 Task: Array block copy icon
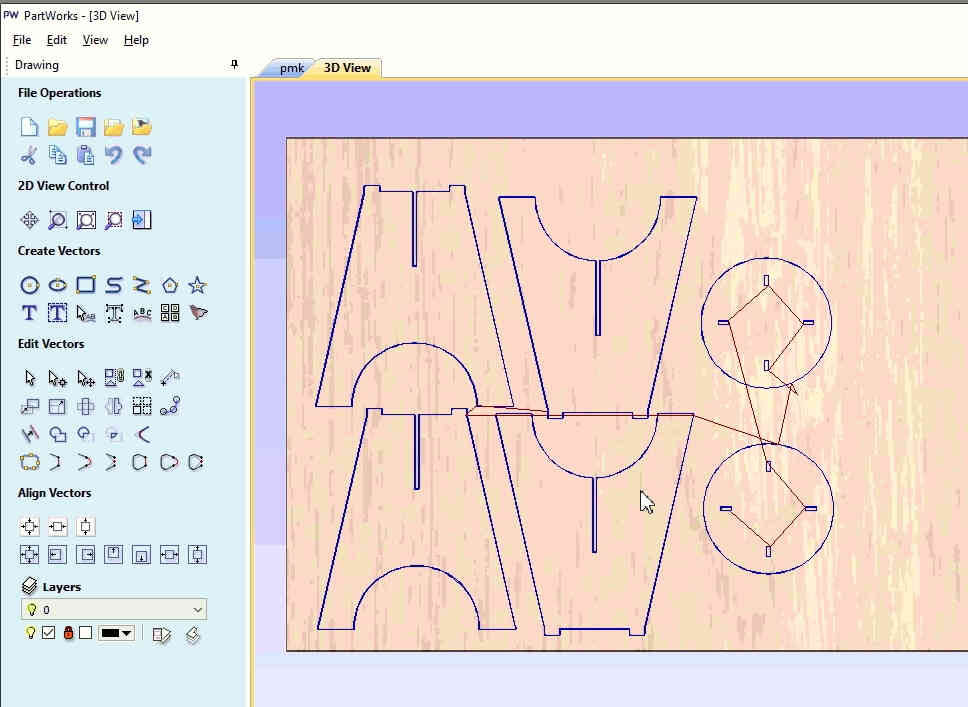click(x=141, y=406)
